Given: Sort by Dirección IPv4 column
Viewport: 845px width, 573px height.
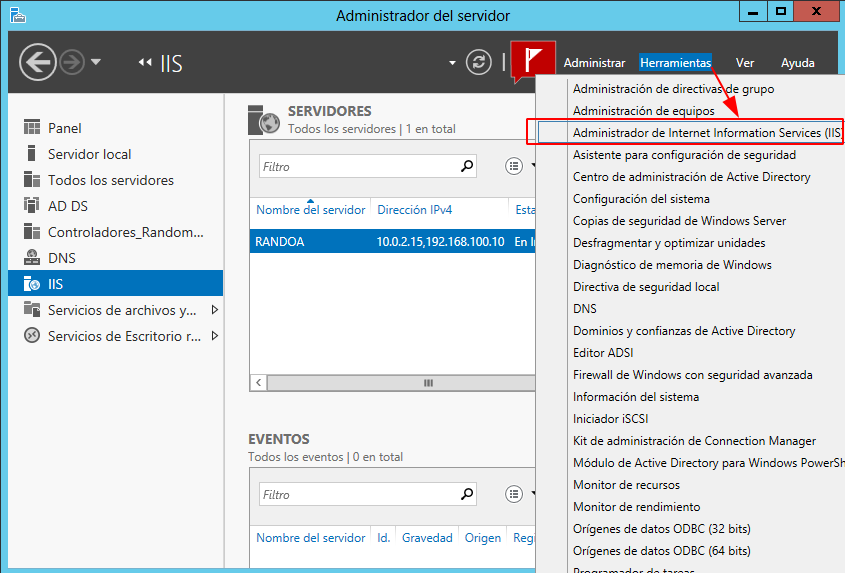Looking at the screenshot, I should click(x=414, y=210).
